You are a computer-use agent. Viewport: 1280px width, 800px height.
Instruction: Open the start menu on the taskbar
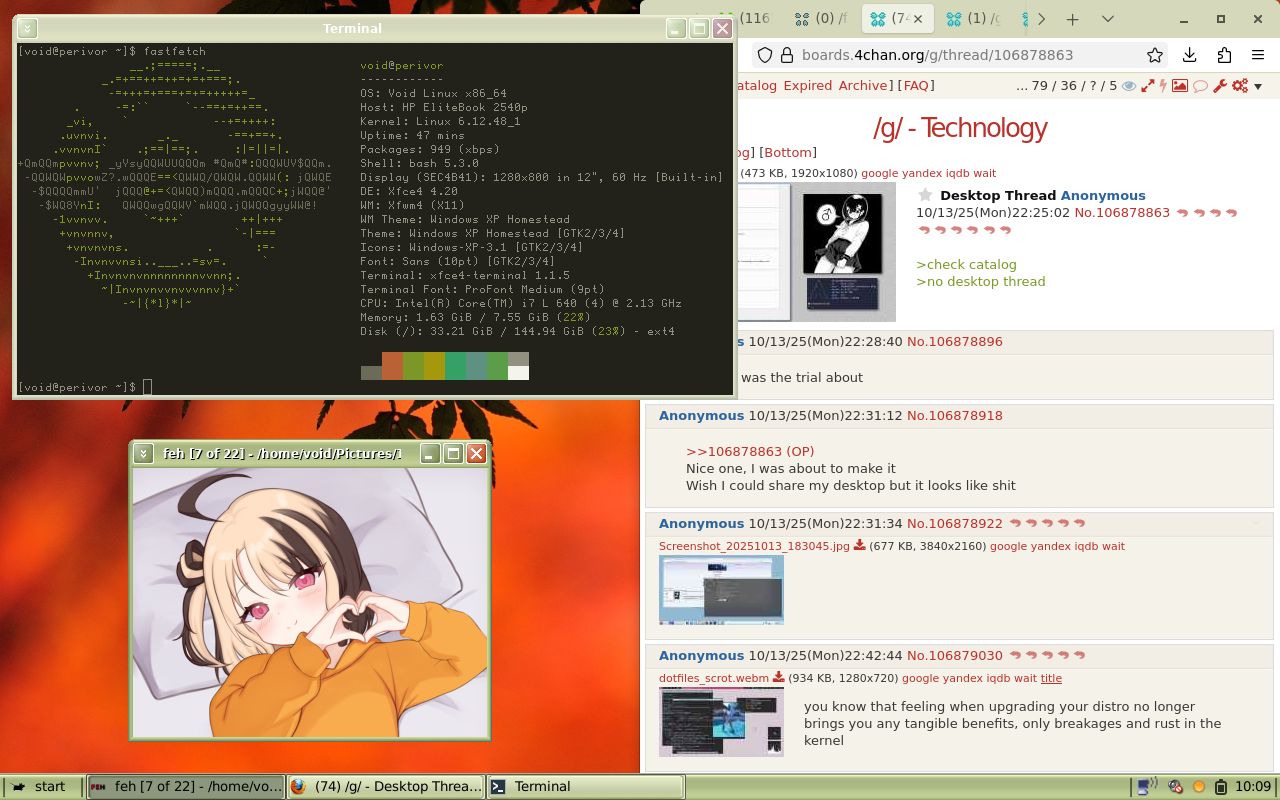[42, 787]
